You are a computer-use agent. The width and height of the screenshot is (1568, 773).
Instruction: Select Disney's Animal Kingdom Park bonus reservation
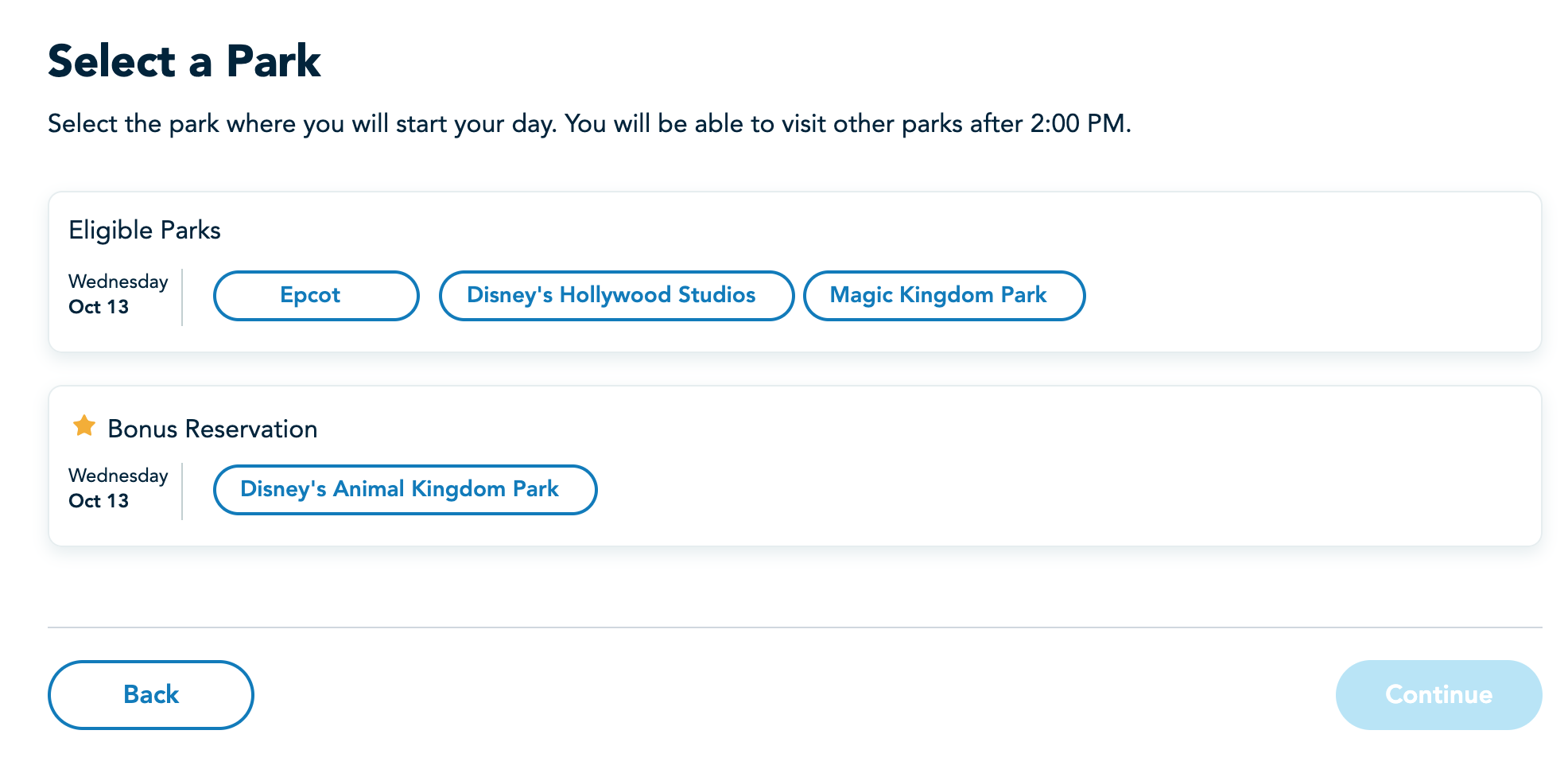[405, 490]
